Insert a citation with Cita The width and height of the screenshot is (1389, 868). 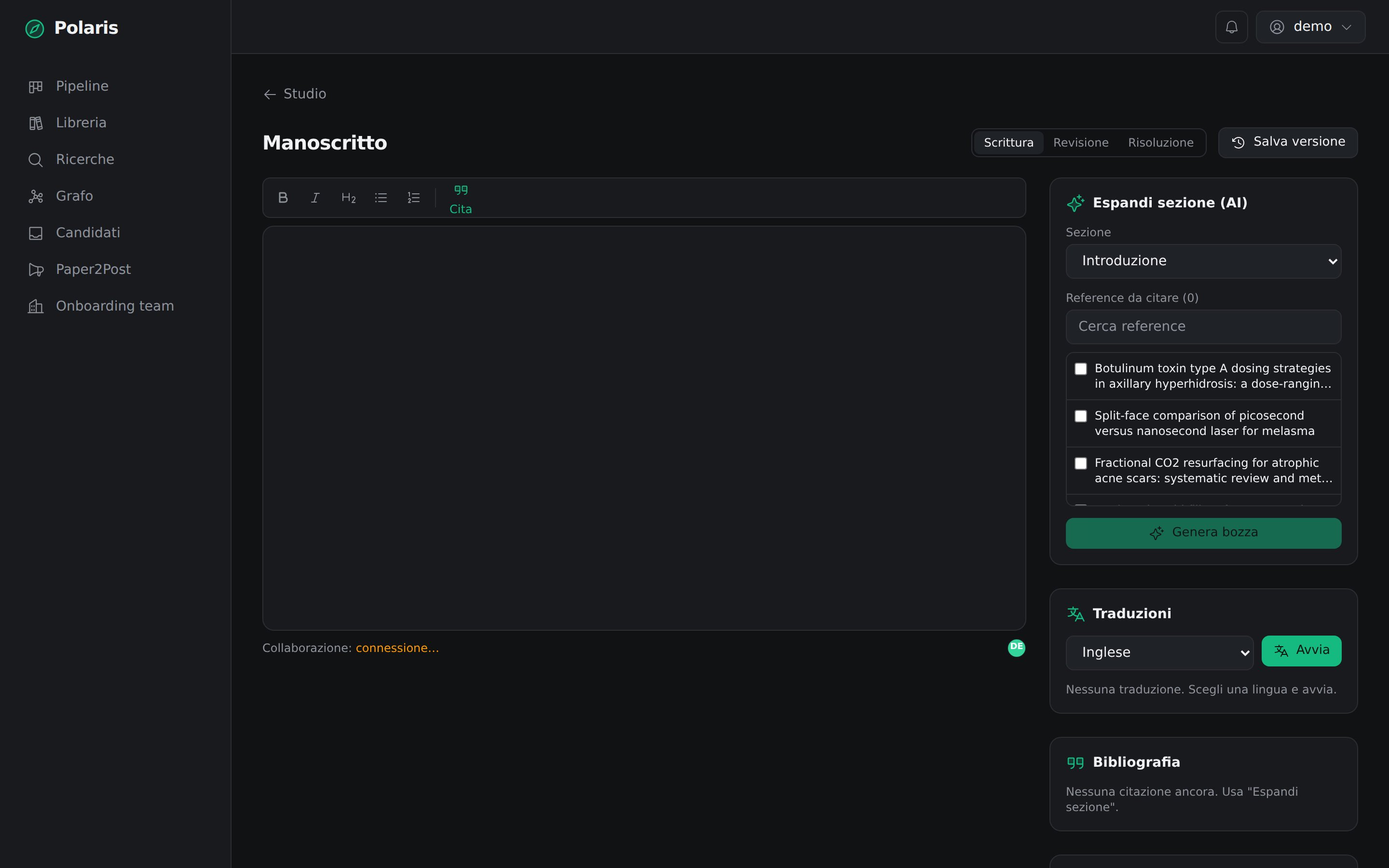460,198
